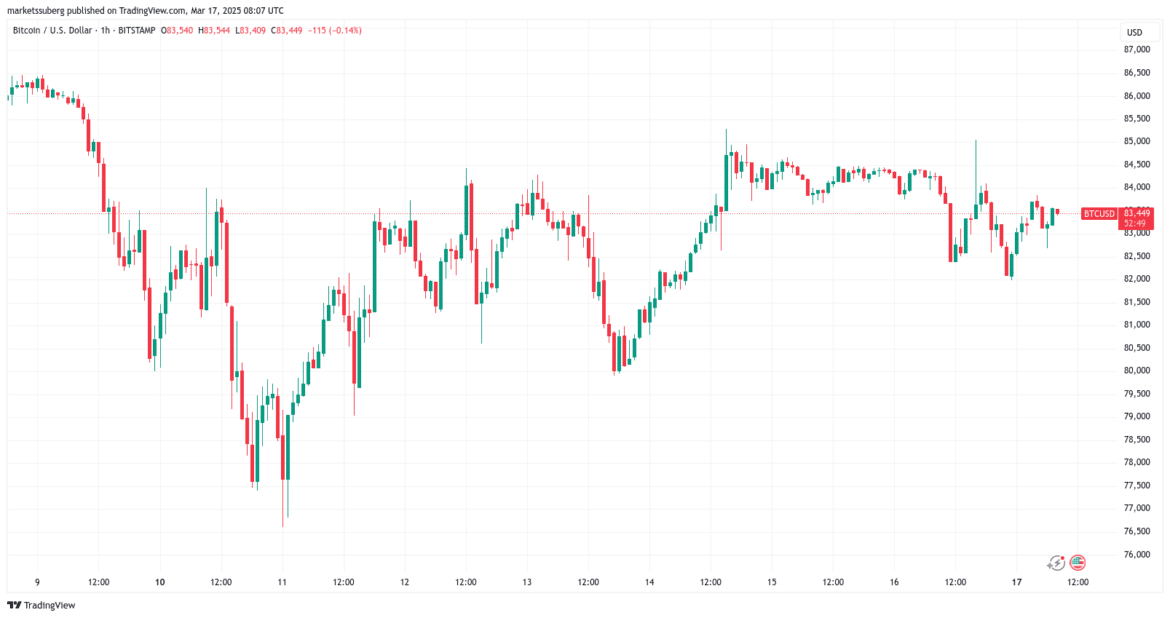Screen dimensions: 1170x618
Task: Click the lightning bolt replay icon
Action: coord(1056,563)
